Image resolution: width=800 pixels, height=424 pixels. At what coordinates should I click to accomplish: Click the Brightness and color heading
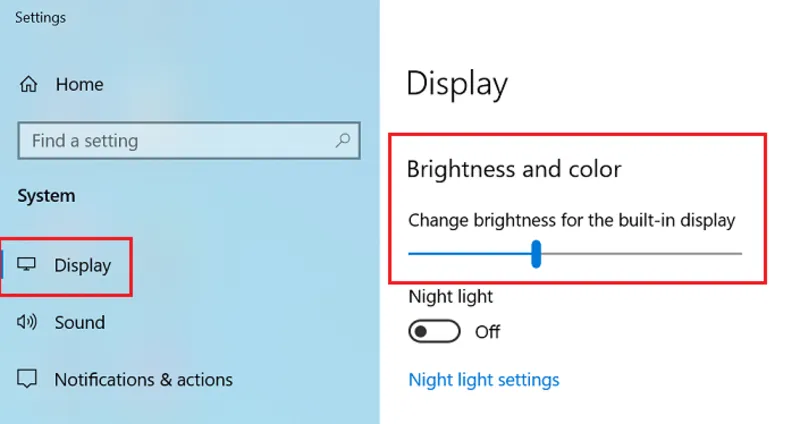point(514,169)
